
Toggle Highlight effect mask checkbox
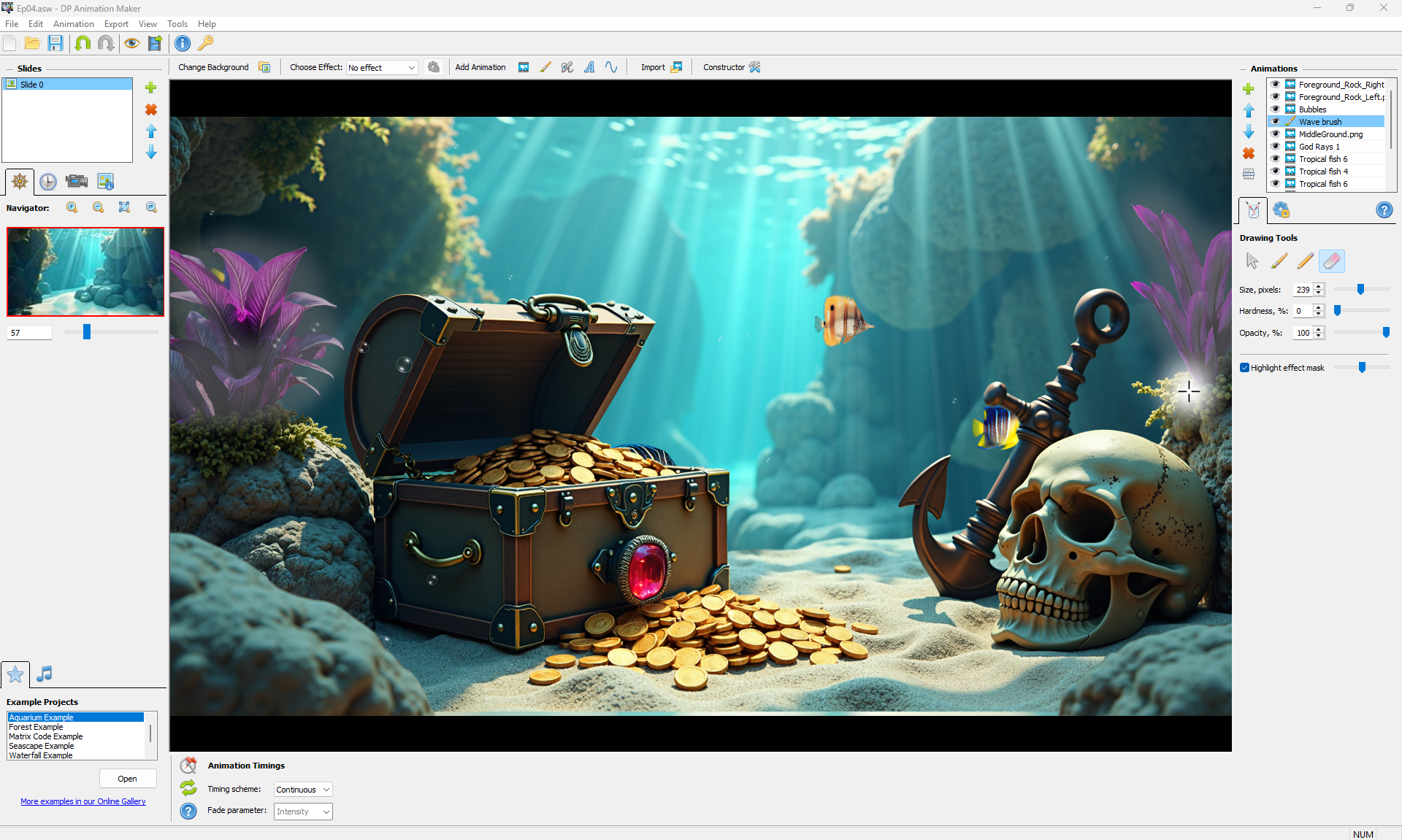pyautogui.click(x=1244, y=368)
